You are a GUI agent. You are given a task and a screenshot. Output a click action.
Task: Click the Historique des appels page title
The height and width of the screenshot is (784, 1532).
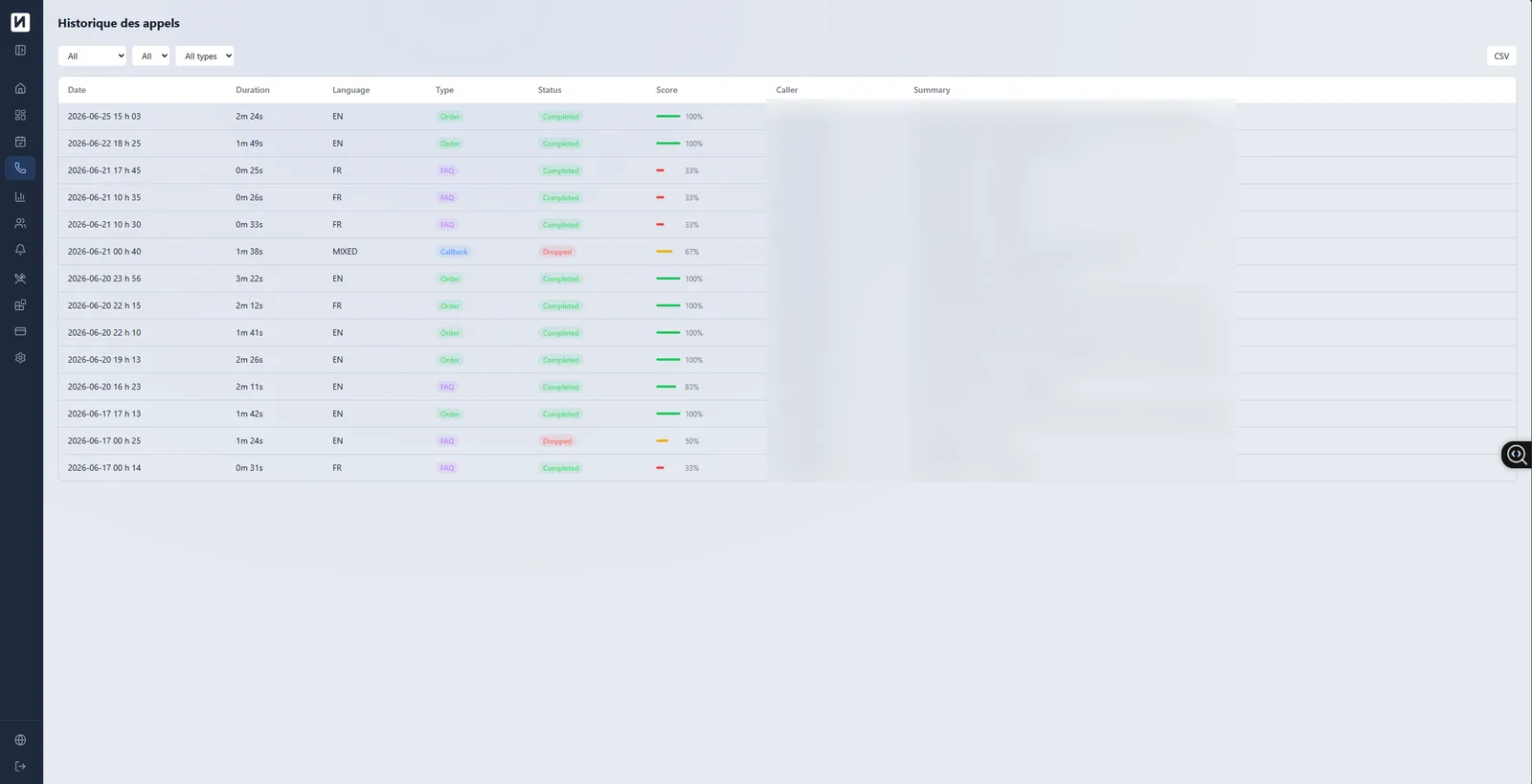119,23
